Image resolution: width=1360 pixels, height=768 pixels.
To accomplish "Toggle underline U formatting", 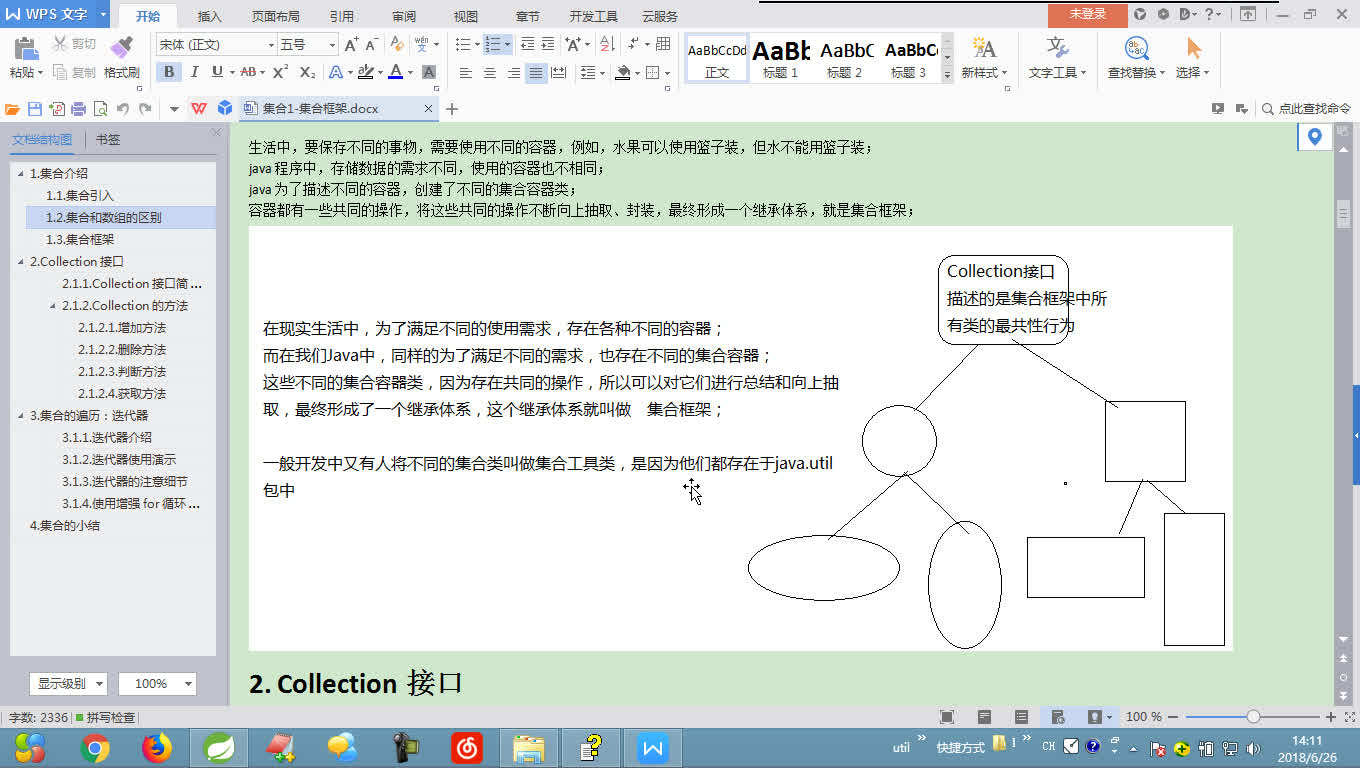I will pyautogui.click(x=216, y=72).
